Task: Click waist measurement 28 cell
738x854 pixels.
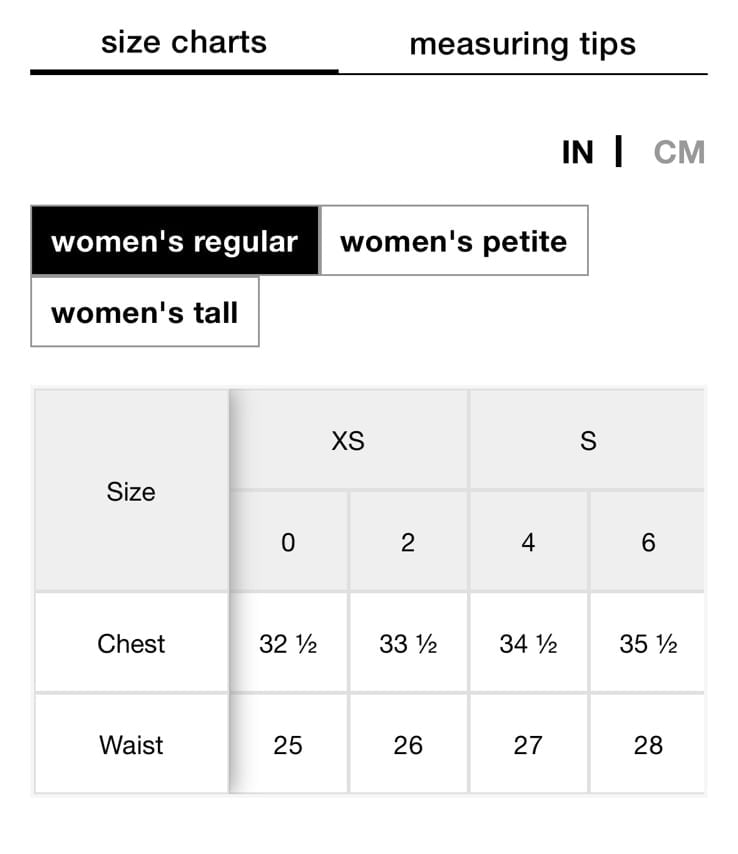Action: (x=648, y=745)
